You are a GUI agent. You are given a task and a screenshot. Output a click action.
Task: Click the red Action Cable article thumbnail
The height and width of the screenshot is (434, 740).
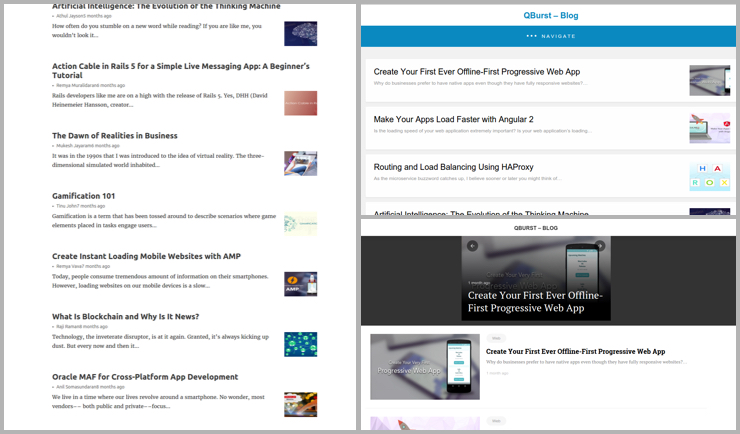click(x=301, y=103)
